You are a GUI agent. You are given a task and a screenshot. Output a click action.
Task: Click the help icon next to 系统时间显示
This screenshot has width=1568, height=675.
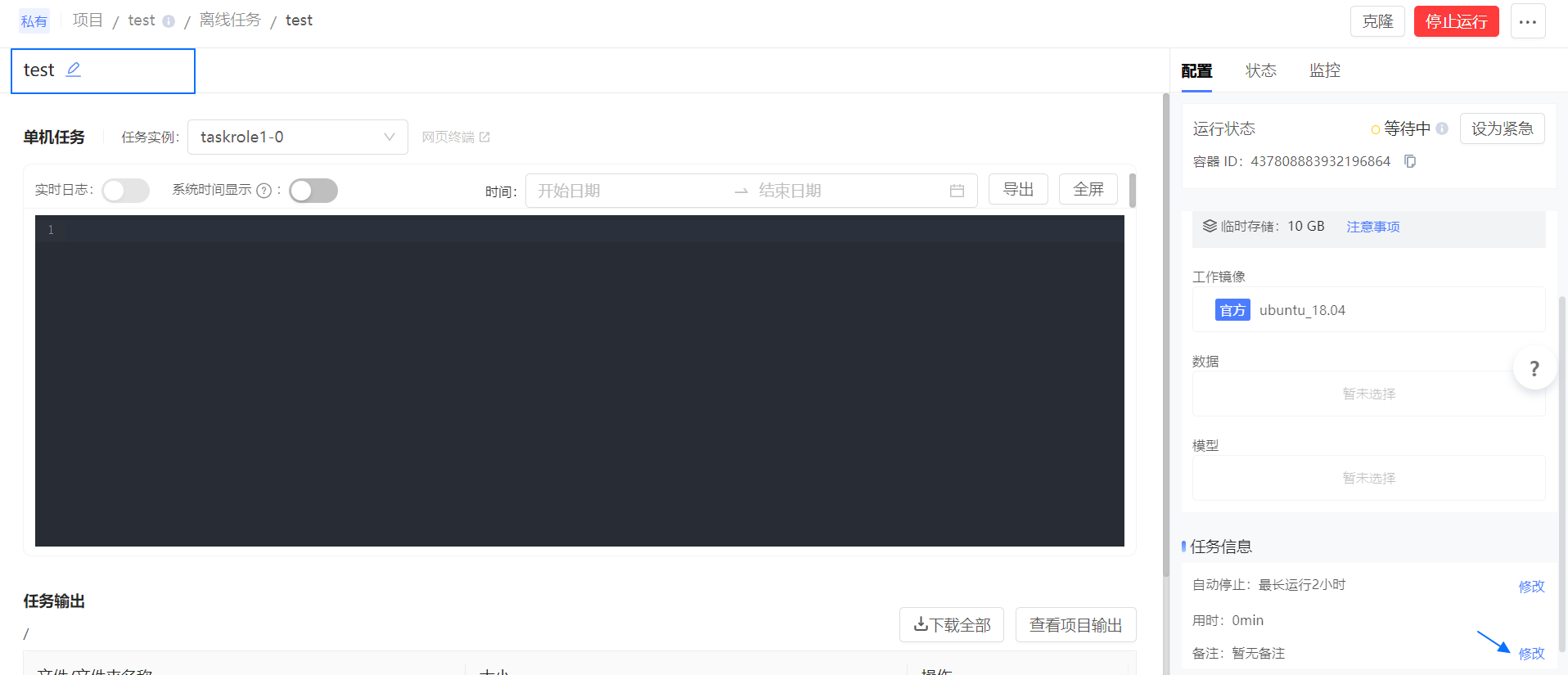(x=264, y=191)
